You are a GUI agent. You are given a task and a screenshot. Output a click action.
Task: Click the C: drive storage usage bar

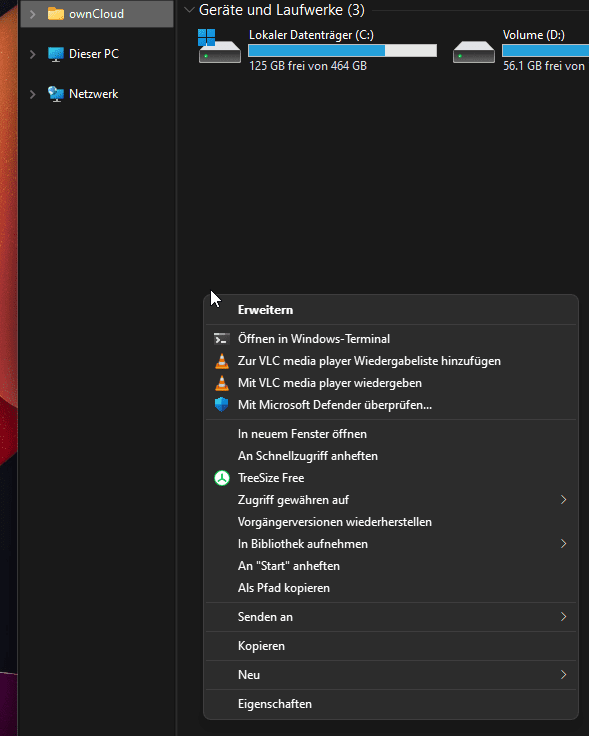point(343,50)
